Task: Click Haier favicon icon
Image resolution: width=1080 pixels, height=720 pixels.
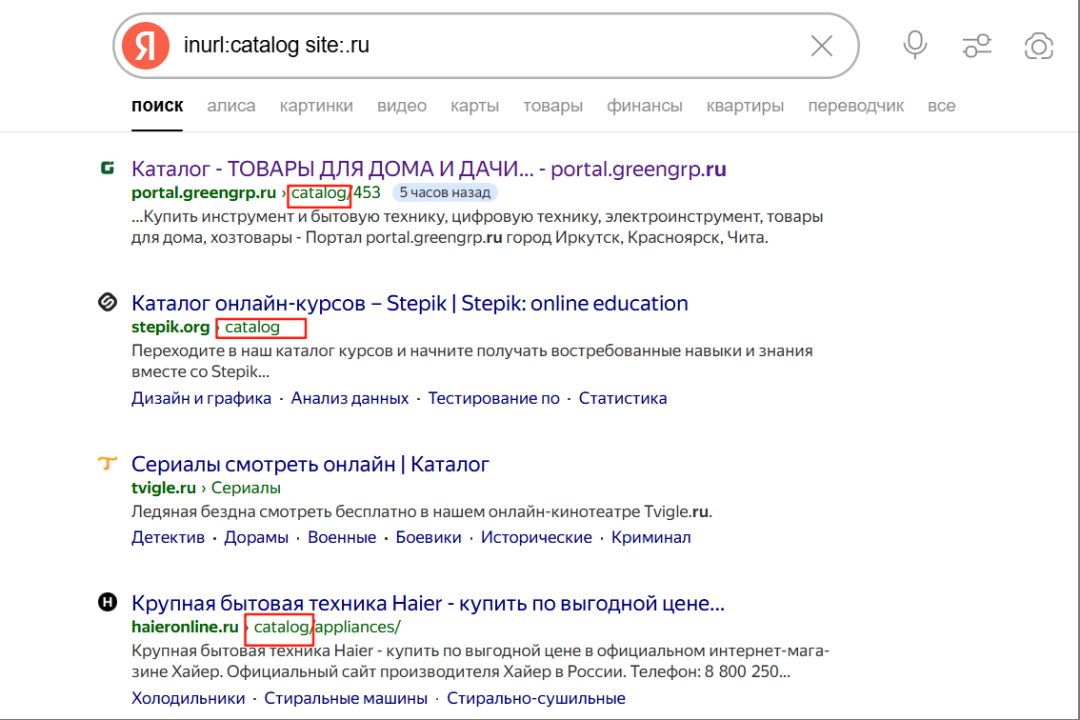Action: point(107,602)
